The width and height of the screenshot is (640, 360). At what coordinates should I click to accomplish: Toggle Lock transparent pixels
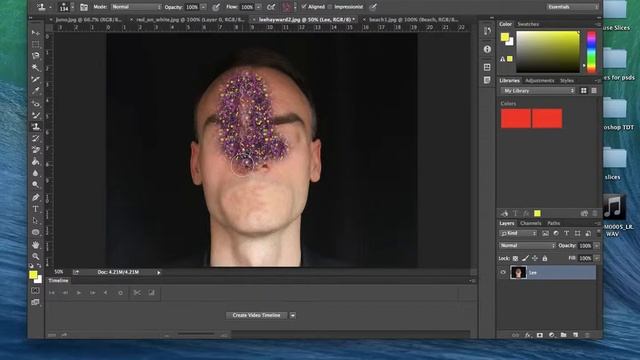[516, 258]
